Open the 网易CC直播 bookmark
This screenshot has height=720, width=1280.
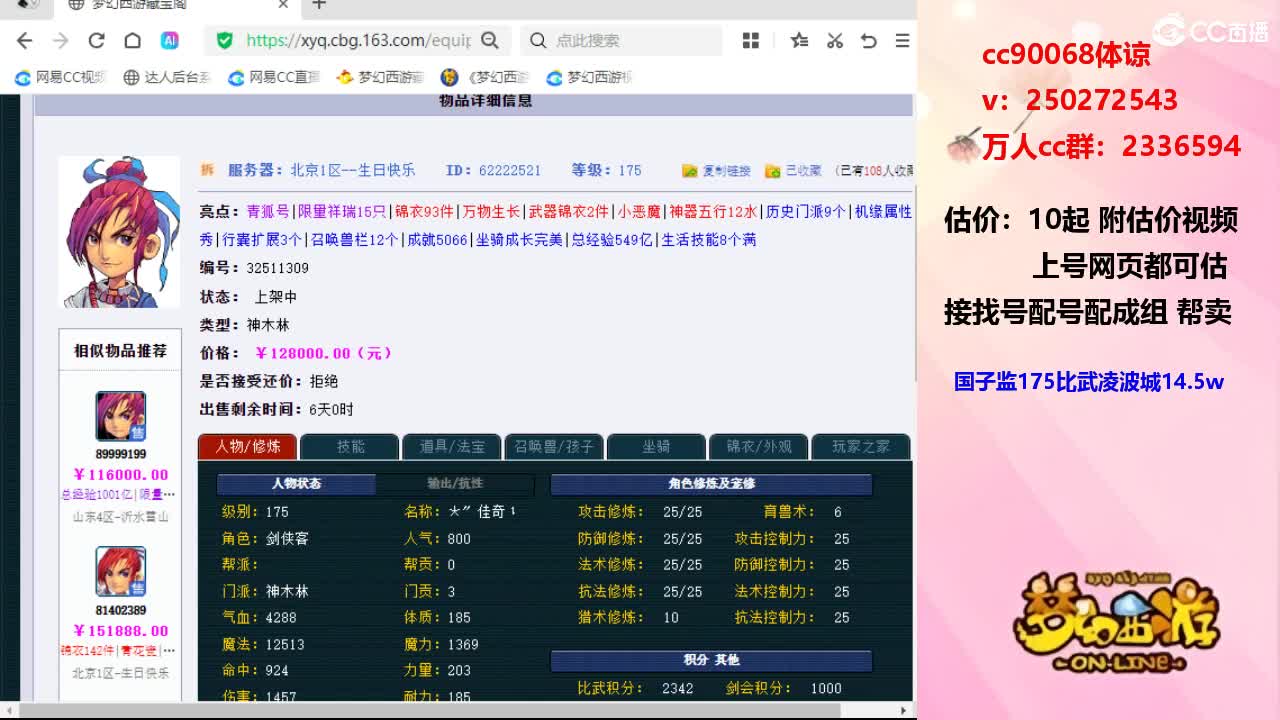(274, 77)
